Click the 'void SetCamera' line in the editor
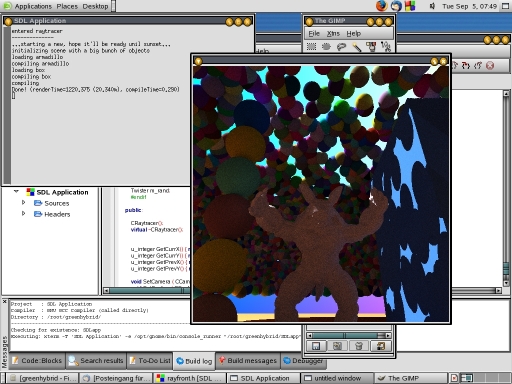The image size is (512, 384). 160,282
